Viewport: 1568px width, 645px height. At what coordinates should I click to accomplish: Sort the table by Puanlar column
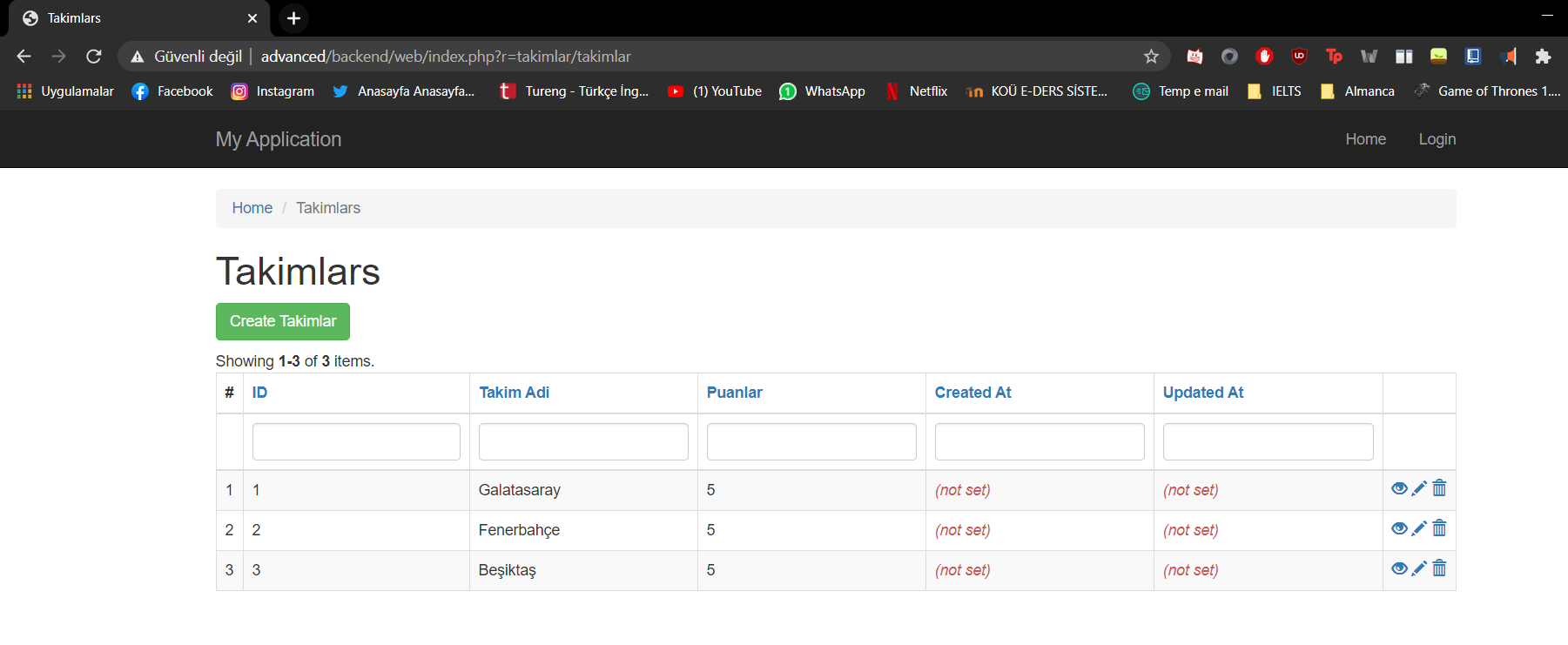(x=734, y=393)
